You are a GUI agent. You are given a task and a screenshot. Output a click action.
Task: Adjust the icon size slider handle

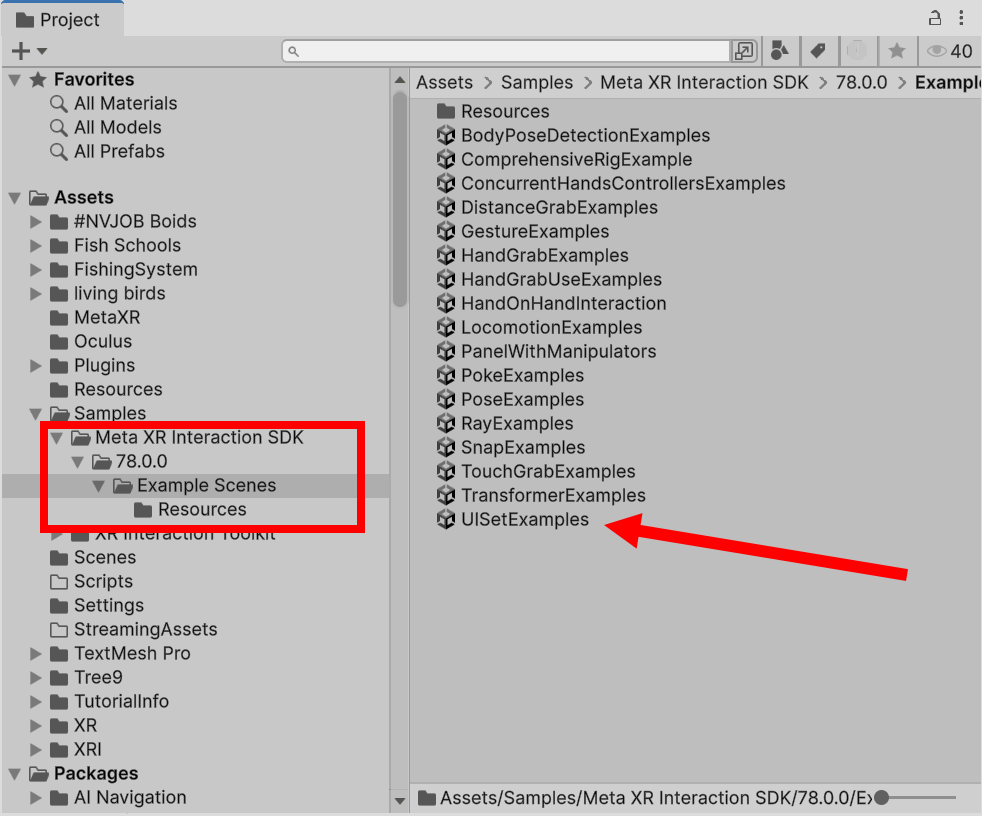pyautogui.click(x=882, y=798)
